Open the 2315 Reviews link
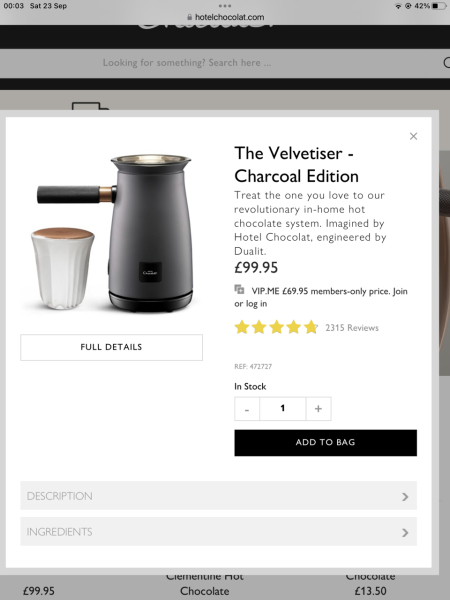Screen dimensions: 450x600 click(352, 328)
